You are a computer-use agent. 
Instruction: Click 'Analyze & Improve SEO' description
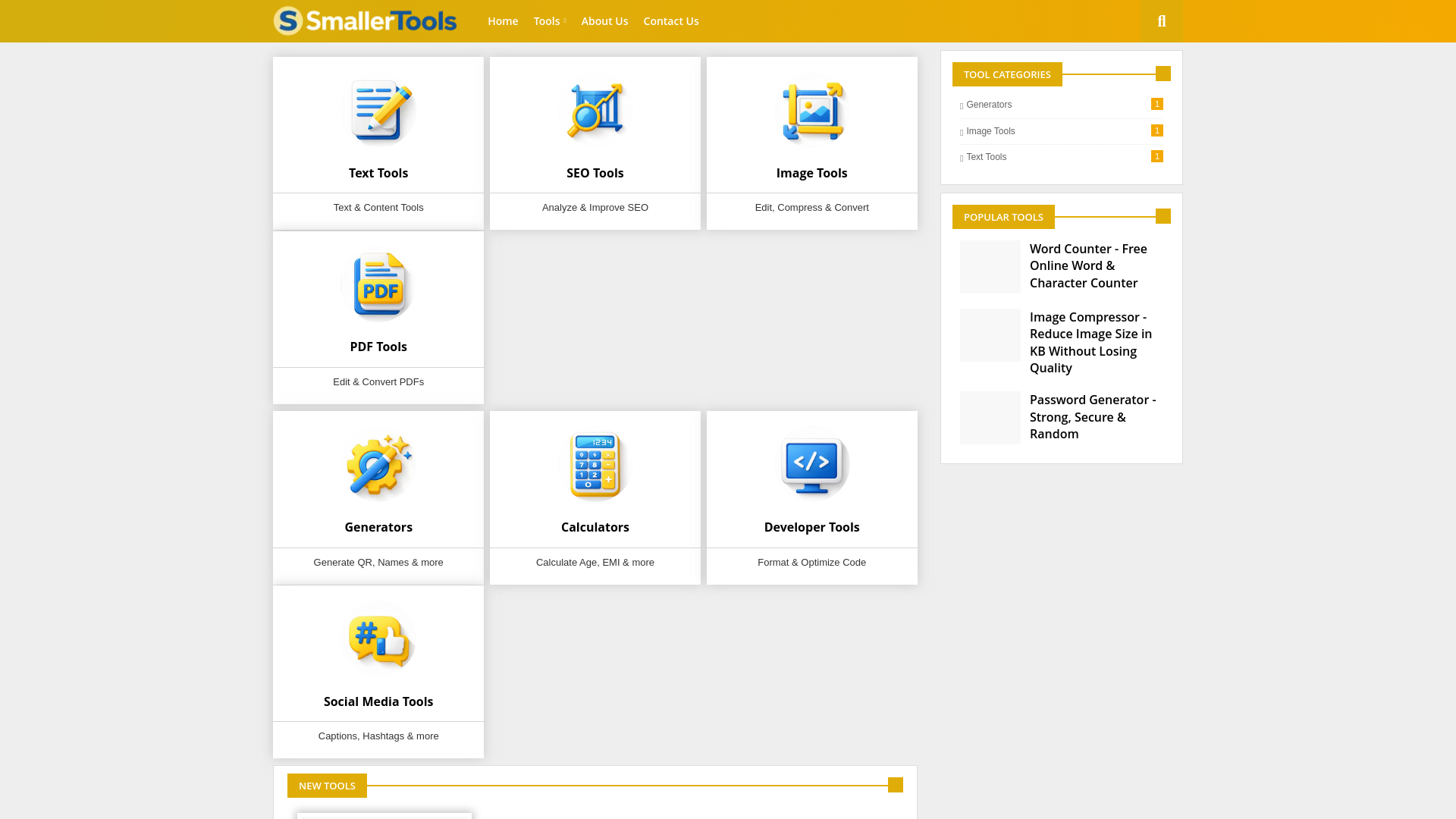pyautogui.click(x=595, y=208)
